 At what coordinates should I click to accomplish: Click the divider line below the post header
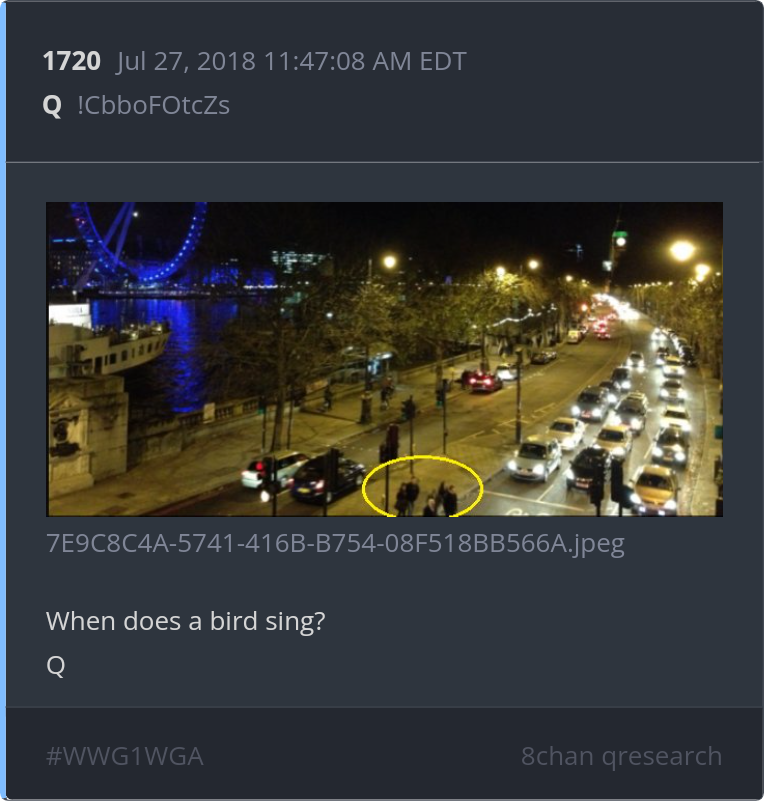(x=385, y=163)
